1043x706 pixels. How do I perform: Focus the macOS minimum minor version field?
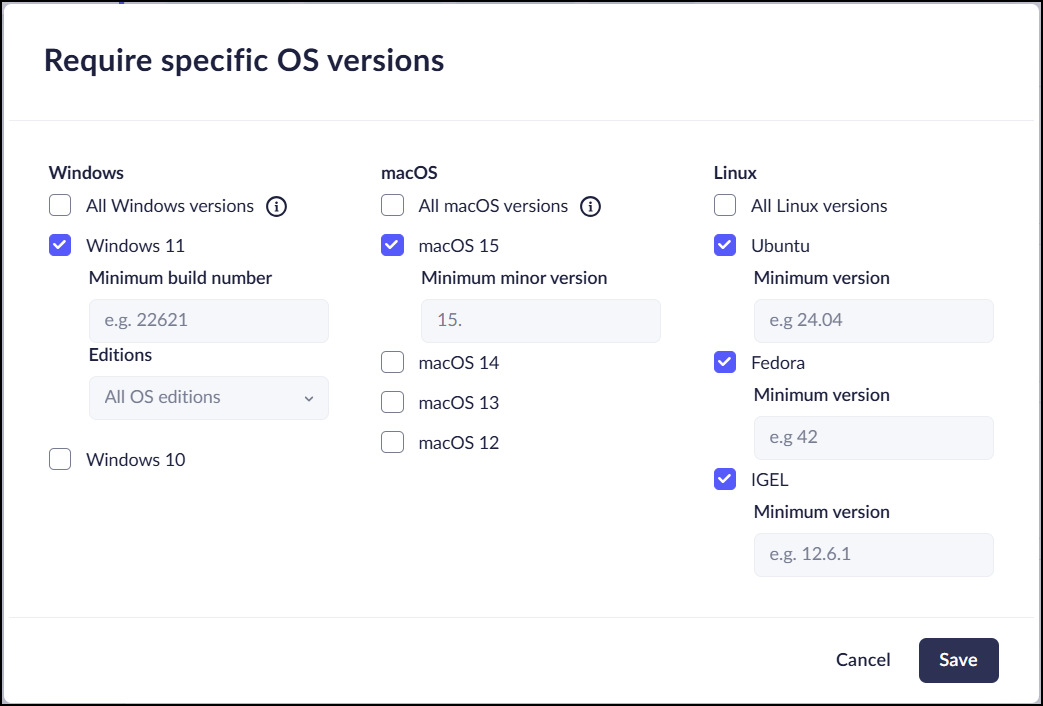pos(541,321)
